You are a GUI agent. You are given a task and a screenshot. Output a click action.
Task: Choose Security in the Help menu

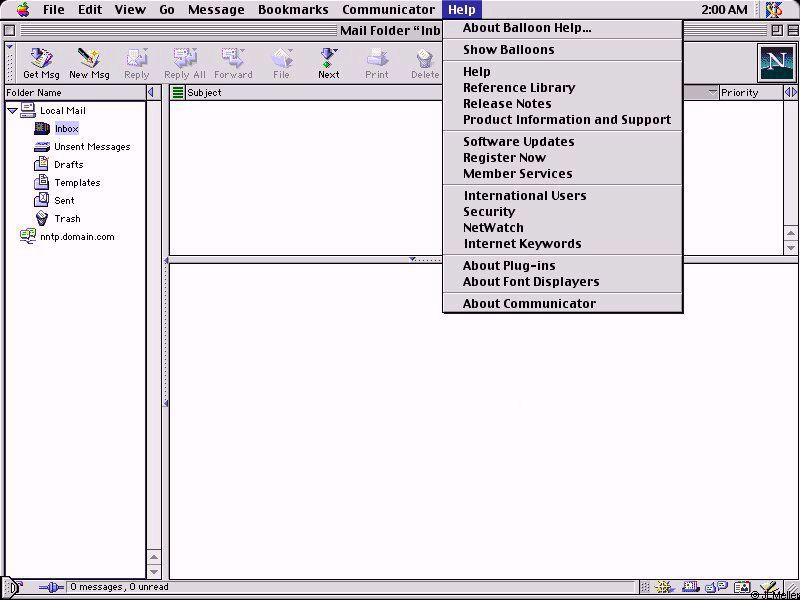click(x=563, y=212)
